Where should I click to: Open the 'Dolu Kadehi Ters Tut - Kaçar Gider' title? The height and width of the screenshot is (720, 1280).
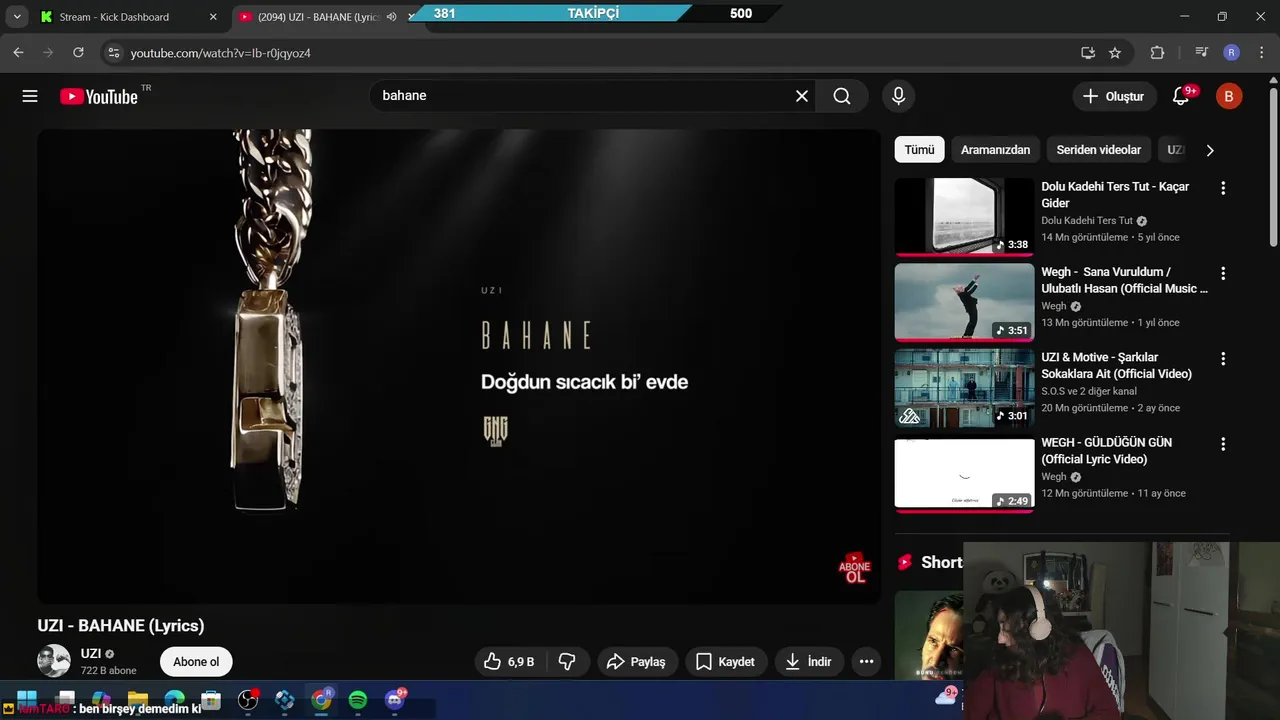coord(1115,195)
